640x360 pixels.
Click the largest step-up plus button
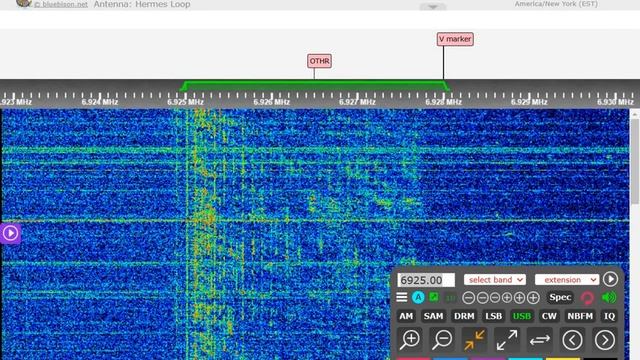[533, 298]
